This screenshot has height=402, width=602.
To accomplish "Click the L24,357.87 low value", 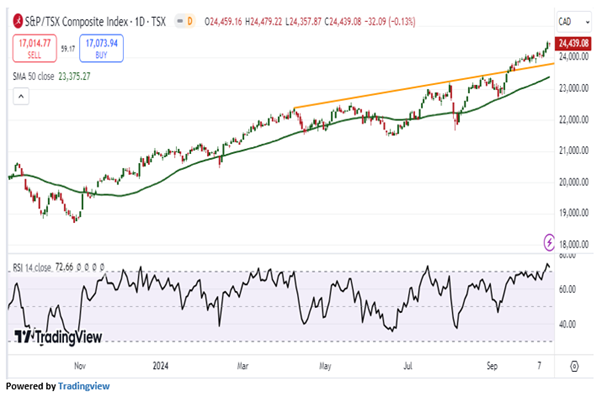I will 303,22.
